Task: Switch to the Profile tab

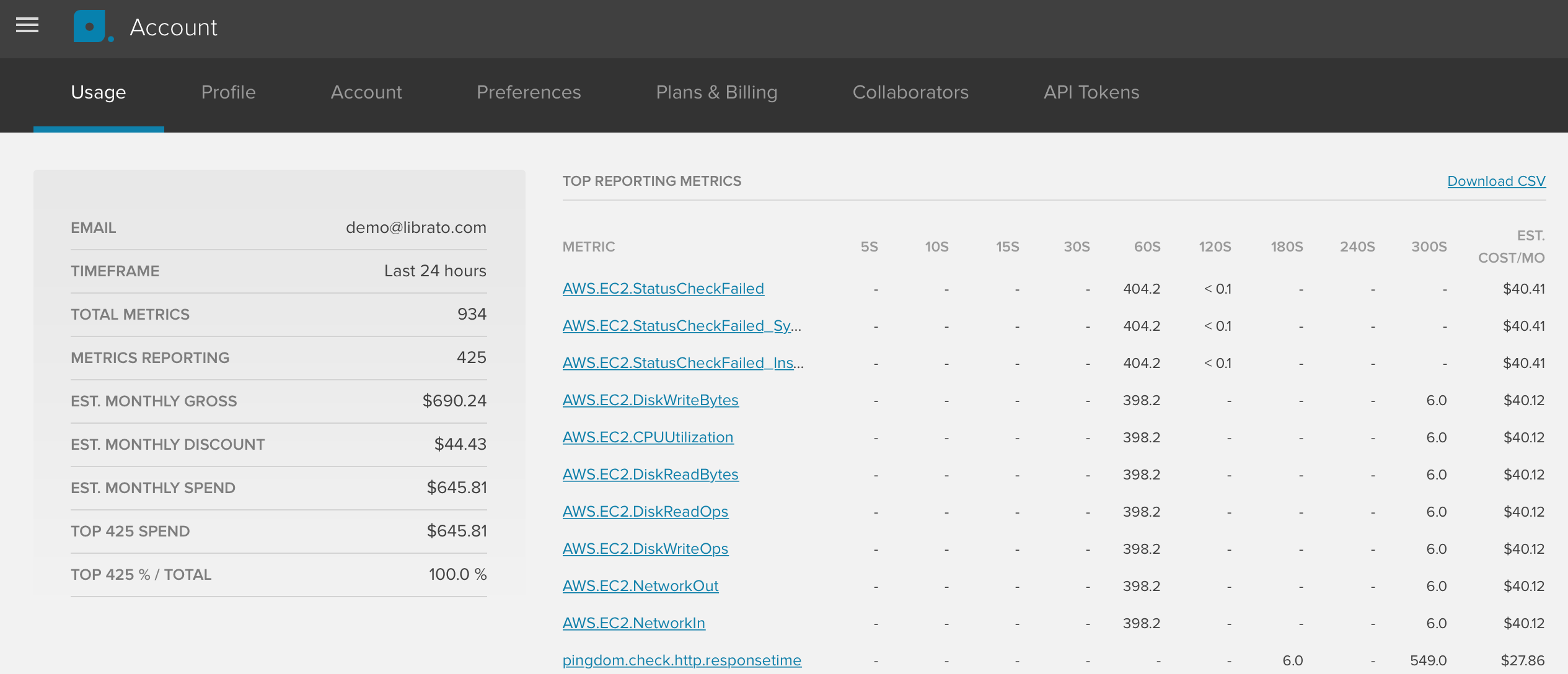Action: [x=229, y=92]
